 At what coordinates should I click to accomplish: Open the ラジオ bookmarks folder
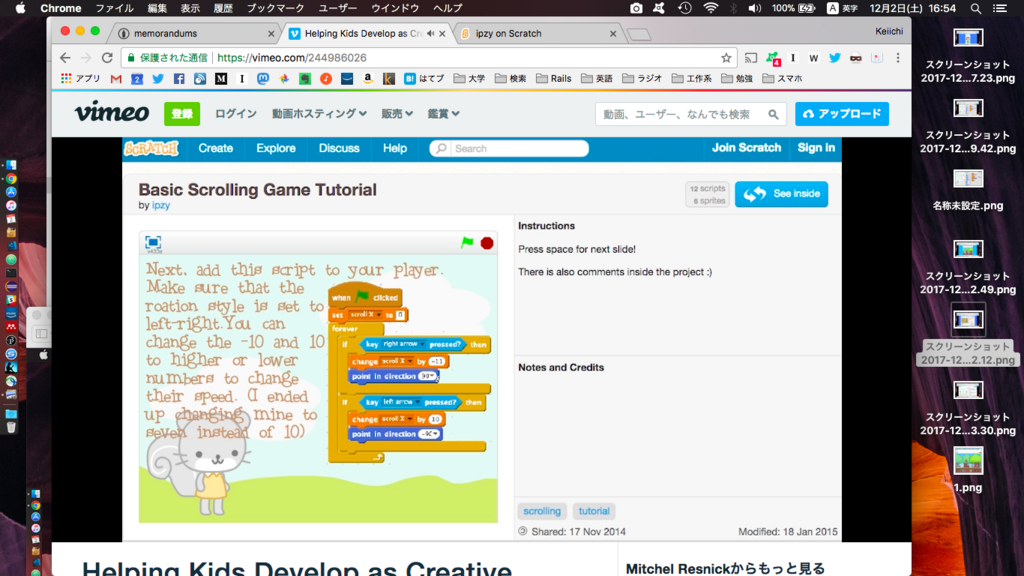(642, 78)
